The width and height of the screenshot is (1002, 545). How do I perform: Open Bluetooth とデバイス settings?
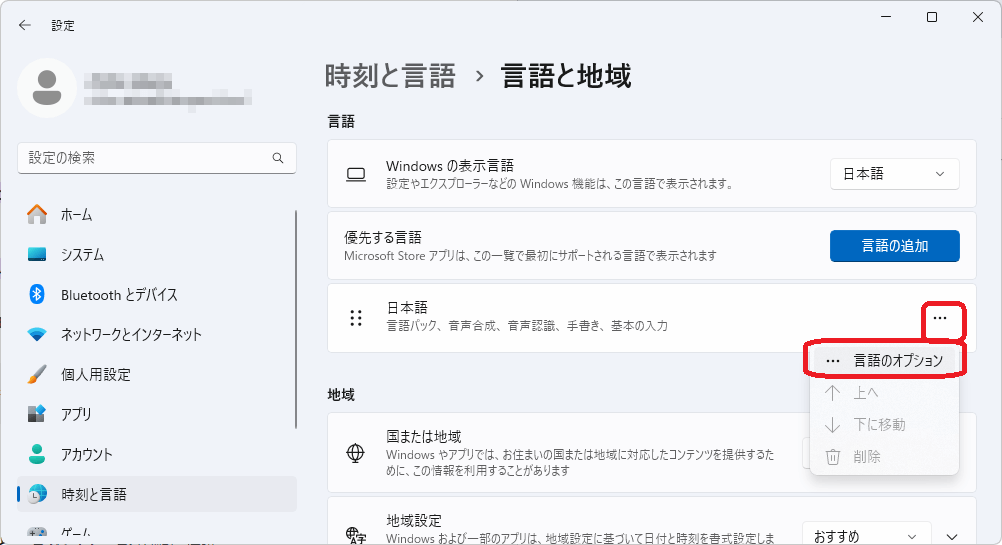[x=118, y=294]
